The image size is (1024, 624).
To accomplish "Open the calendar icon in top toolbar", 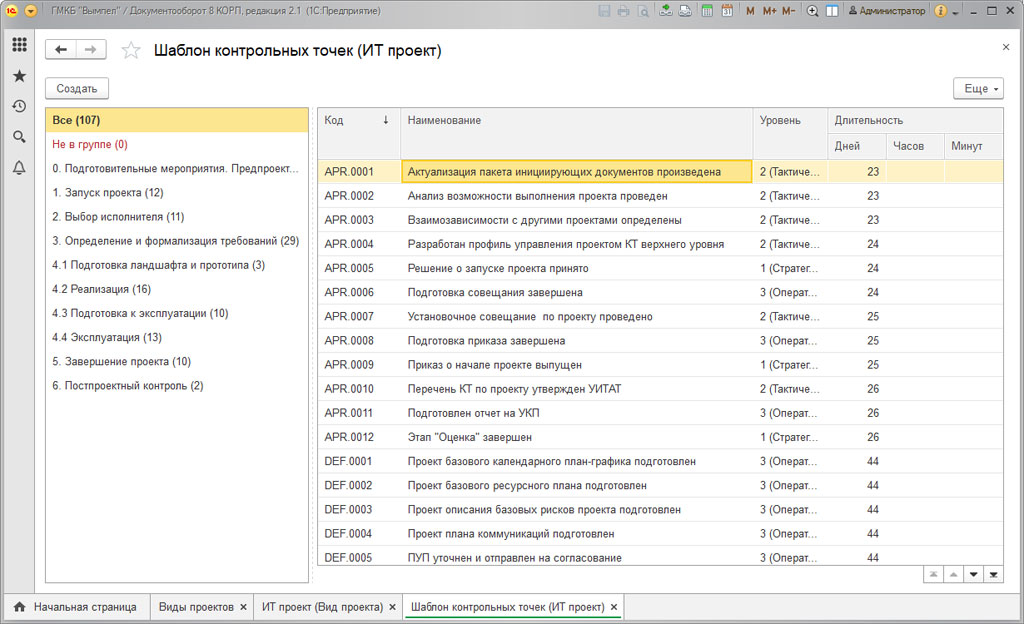I will click(727, 11).
